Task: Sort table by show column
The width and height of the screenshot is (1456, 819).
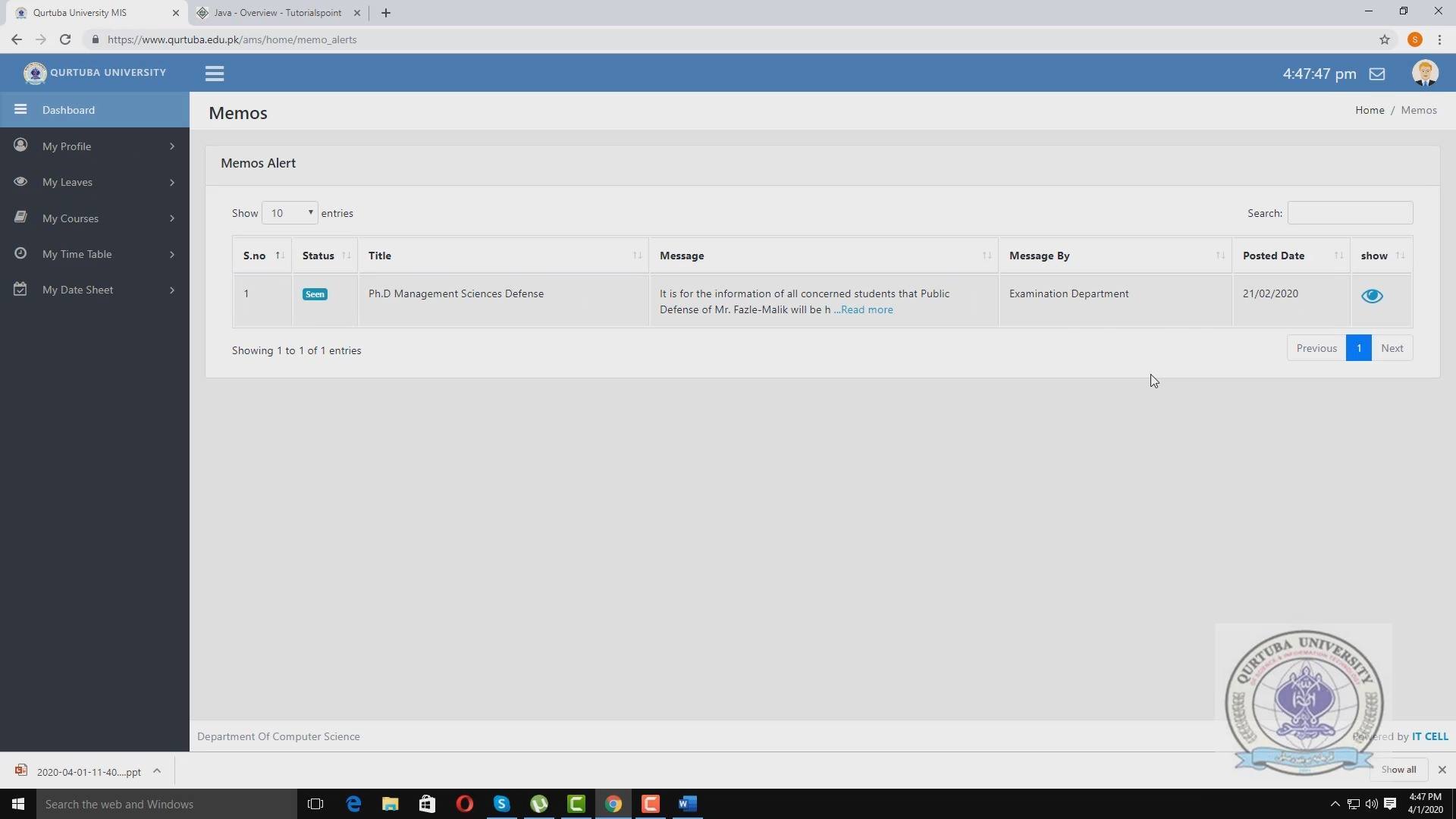Action: tap(1381, 256)
